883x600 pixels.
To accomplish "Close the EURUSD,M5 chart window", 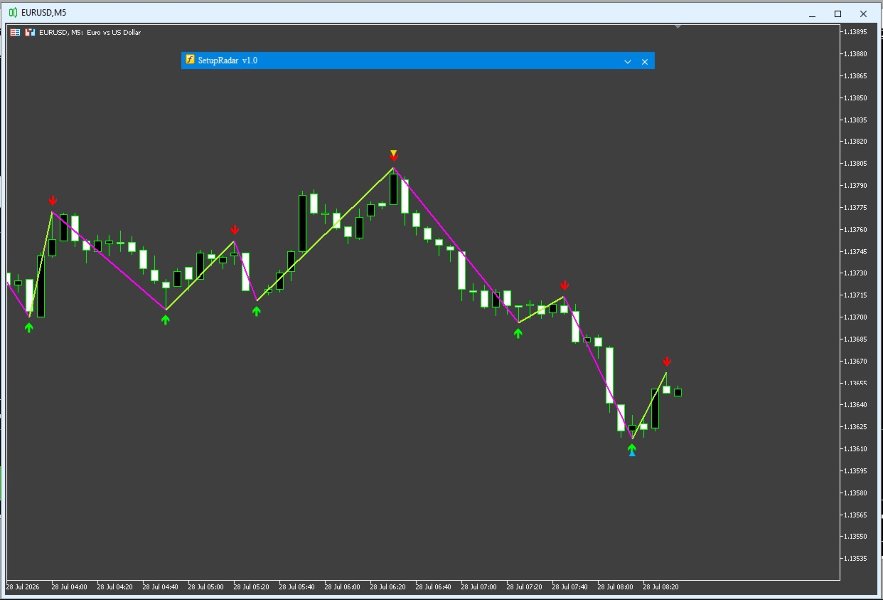I will [x=863, y=14].
